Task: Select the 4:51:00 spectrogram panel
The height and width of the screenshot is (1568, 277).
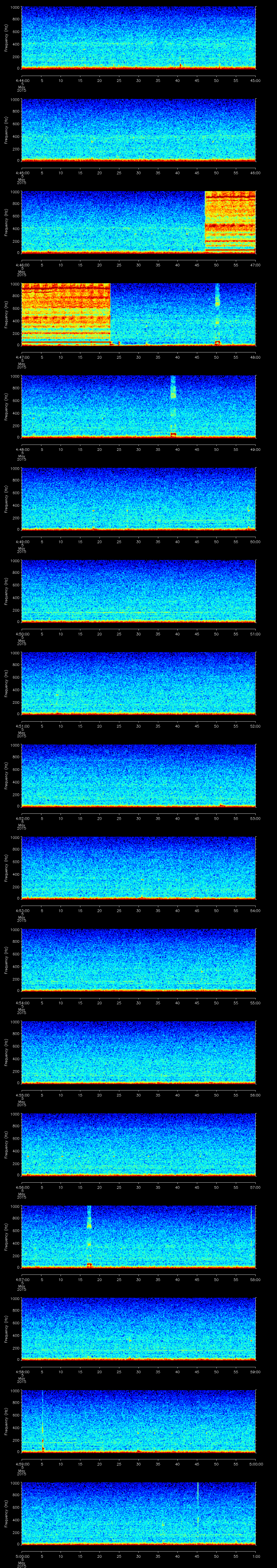Action: (x=138, y=682)
